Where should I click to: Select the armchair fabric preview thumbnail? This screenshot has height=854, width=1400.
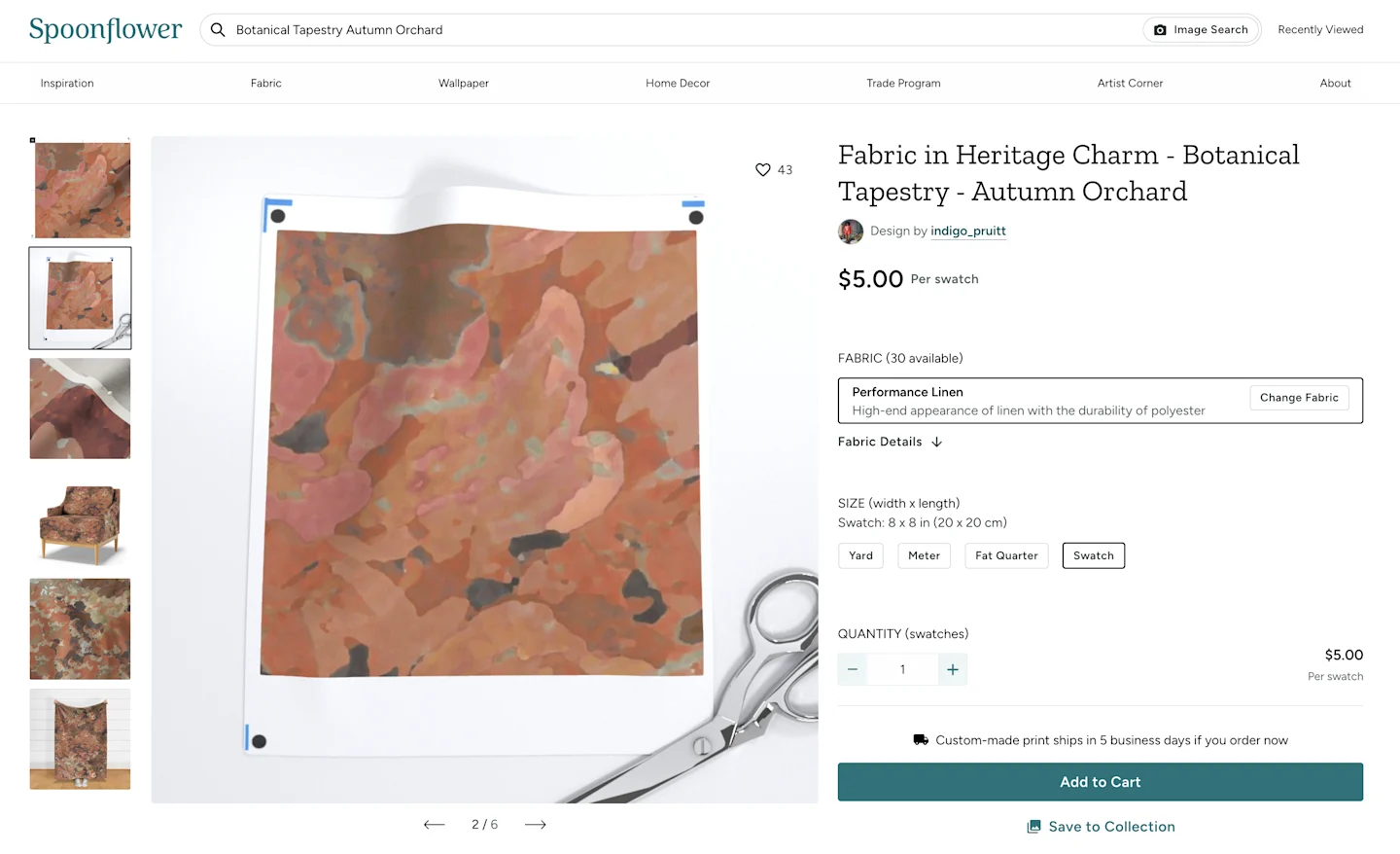[80, 518]
